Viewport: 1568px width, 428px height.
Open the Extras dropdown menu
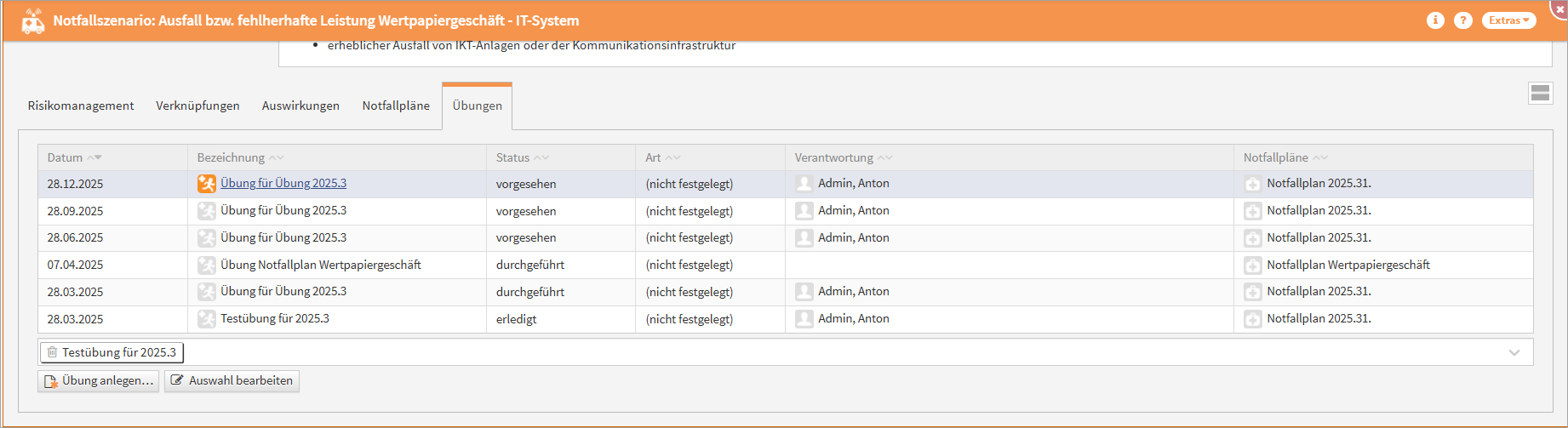coord(1508,20)
